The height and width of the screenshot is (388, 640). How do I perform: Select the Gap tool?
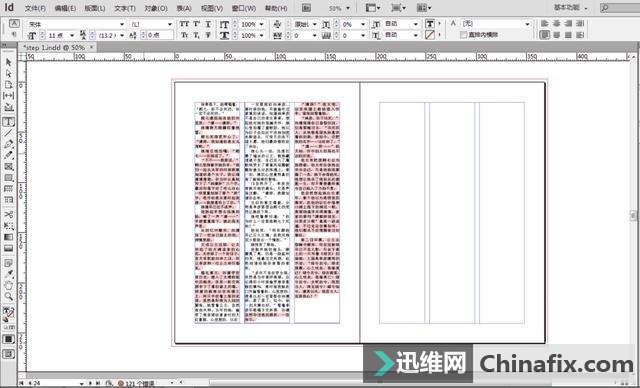pos(9,95)
